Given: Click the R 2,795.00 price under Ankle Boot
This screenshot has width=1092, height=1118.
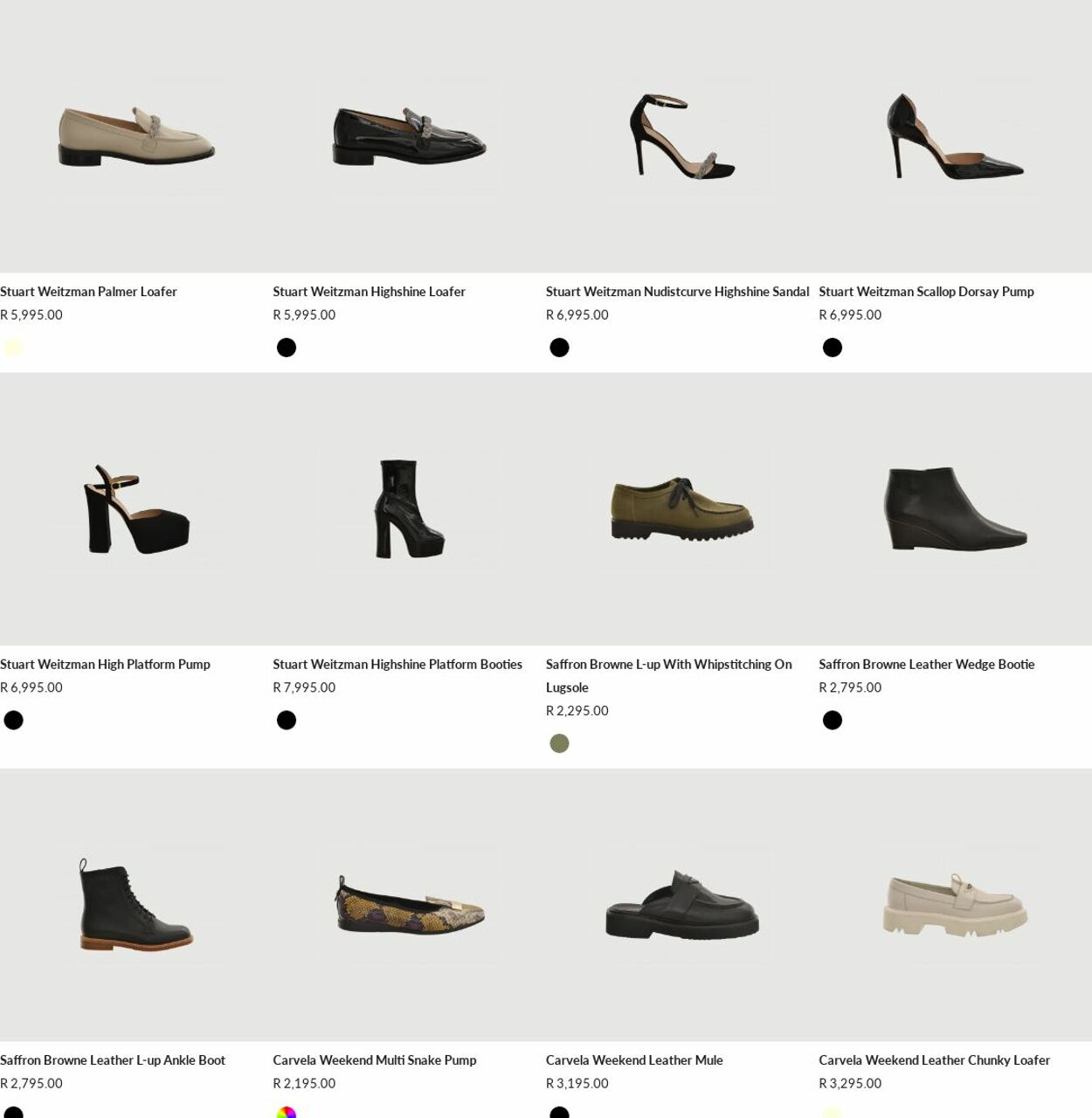Looking at the screenshot, I should pos(31,1084).
